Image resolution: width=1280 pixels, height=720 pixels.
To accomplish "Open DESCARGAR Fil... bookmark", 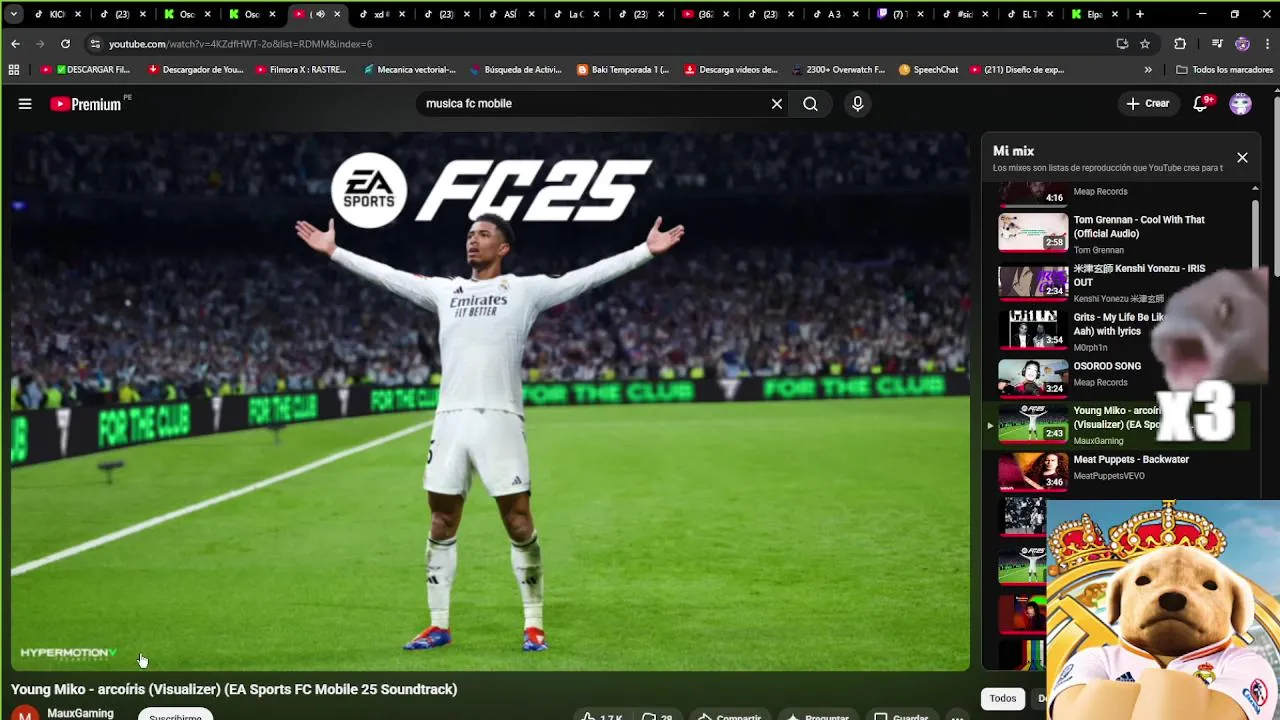I will click(x=86, y=70).
